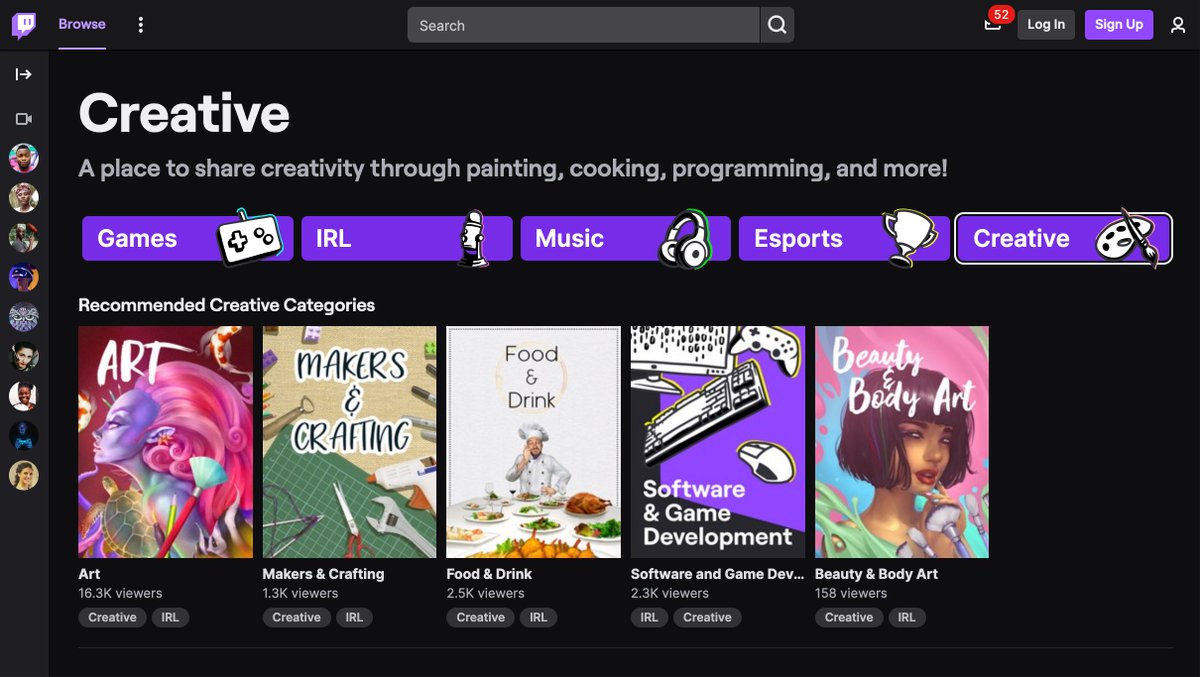Click the search input field
The image size is (1200, 677).
pos(580,24)
